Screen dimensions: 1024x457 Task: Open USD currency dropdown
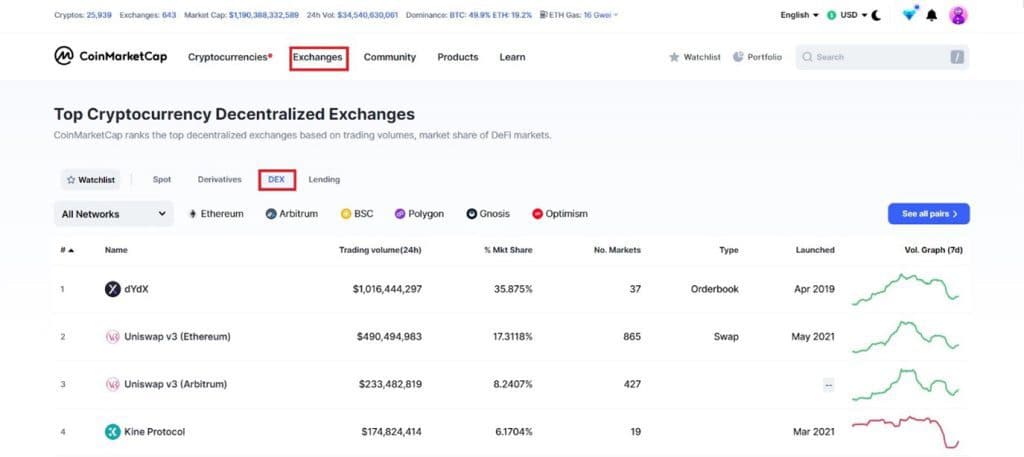[x=846, y=15]
